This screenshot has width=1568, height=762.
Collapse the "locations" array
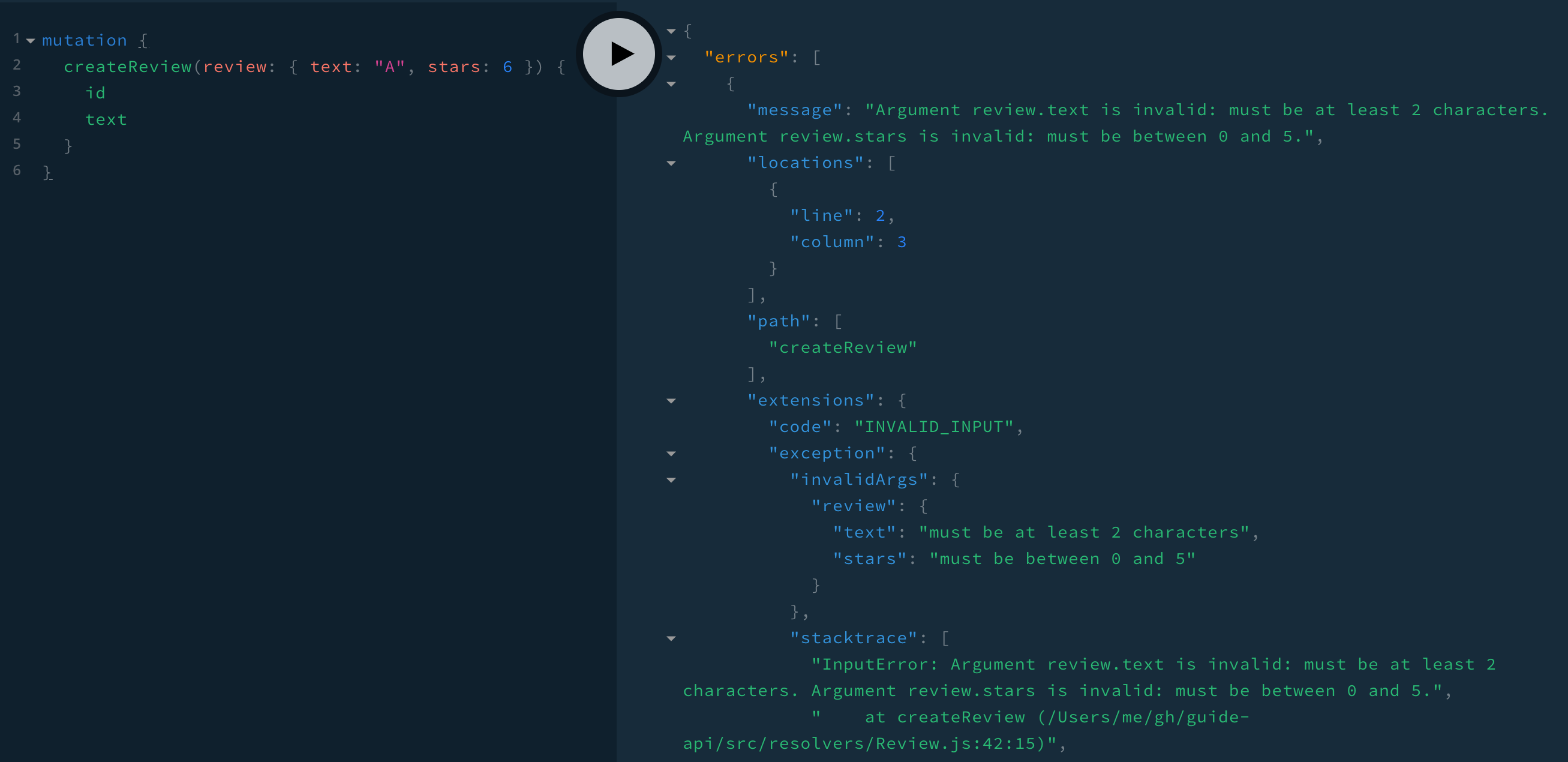[x=671, y=163]
